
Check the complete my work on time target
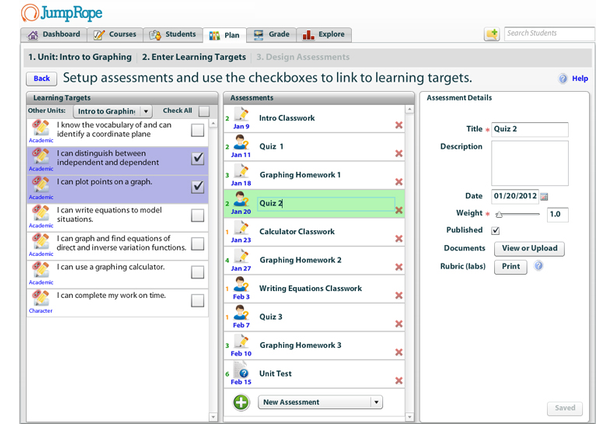[197, 301]
